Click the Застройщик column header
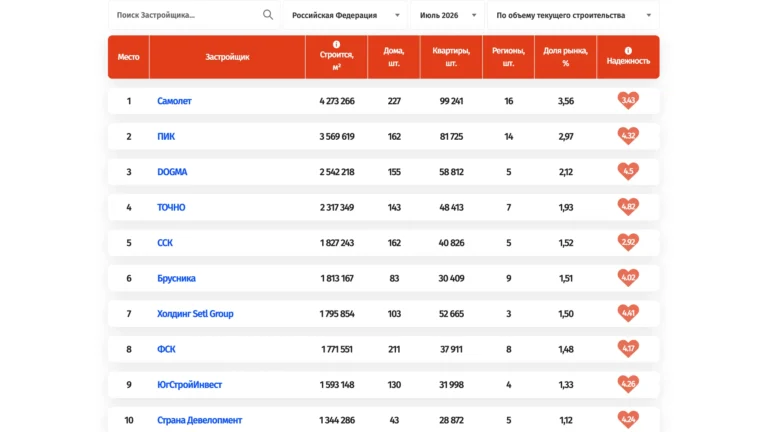The image size is (768, 432). 227,57
